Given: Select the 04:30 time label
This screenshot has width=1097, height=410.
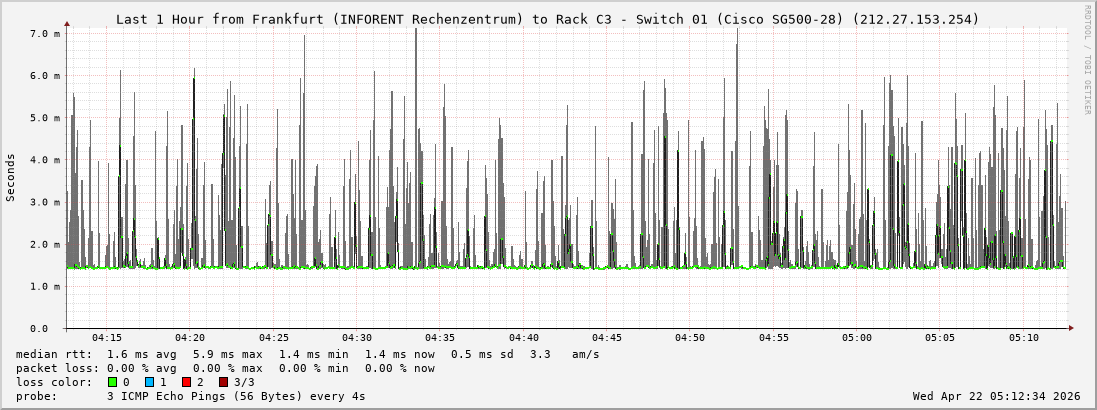Looking at the screenshot, I should (356, 338).
